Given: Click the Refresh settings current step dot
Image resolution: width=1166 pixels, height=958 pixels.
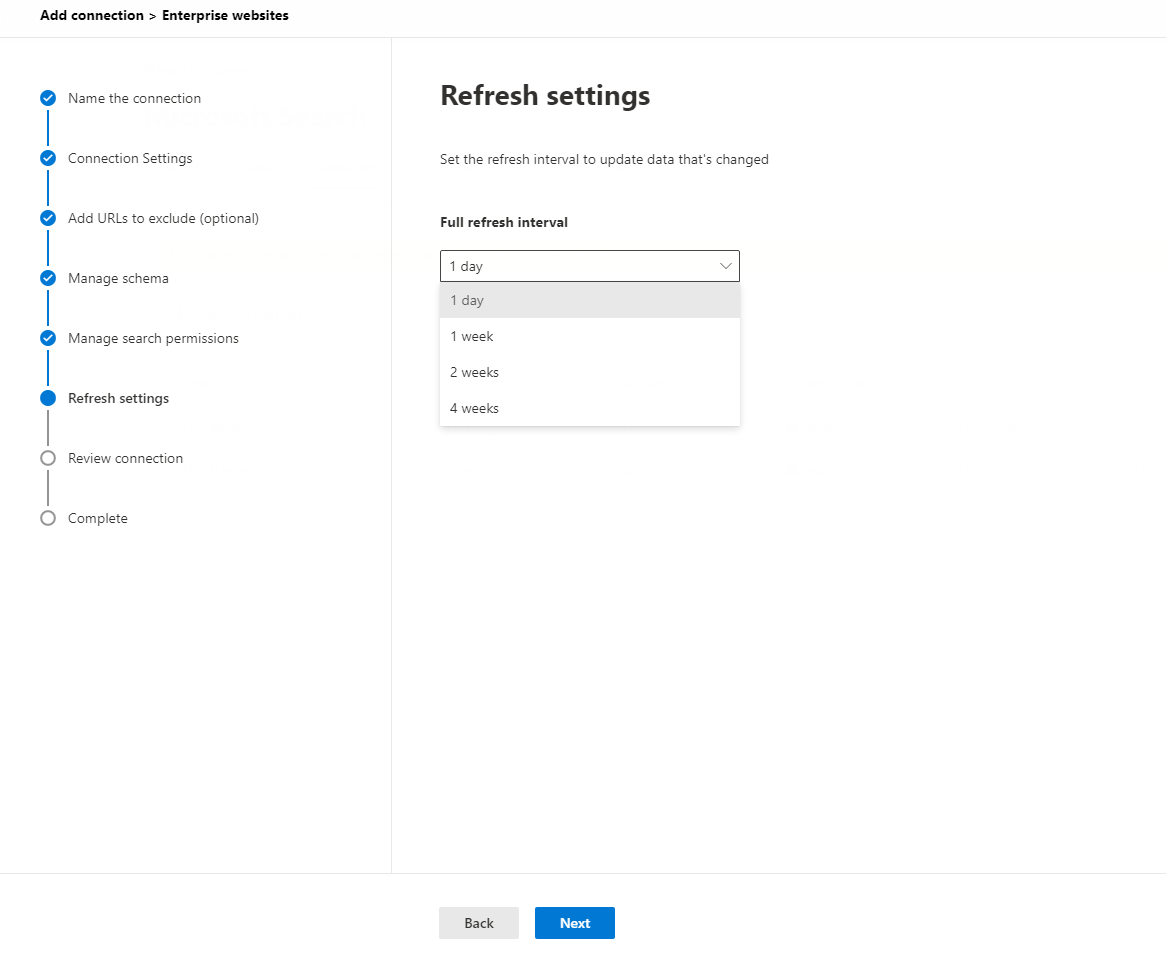Looking at the screenshot, I should (48, 398).
